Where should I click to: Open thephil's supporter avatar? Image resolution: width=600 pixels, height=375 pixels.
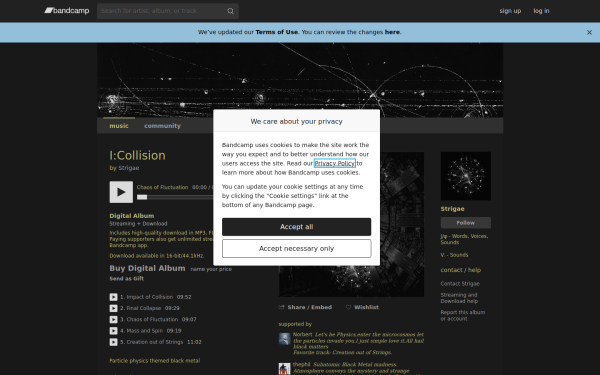tap(284, 369)
